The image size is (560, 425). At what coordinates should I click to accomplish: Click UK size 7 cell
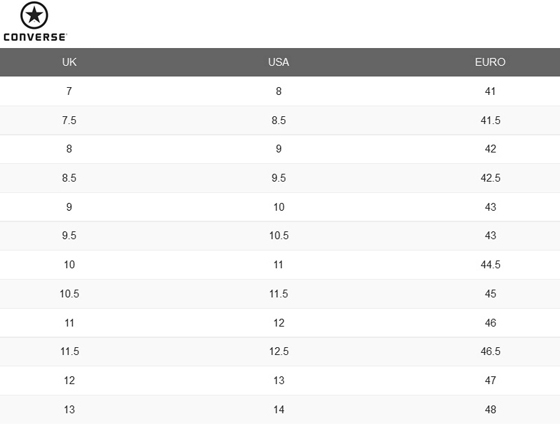tap(69, 91)
